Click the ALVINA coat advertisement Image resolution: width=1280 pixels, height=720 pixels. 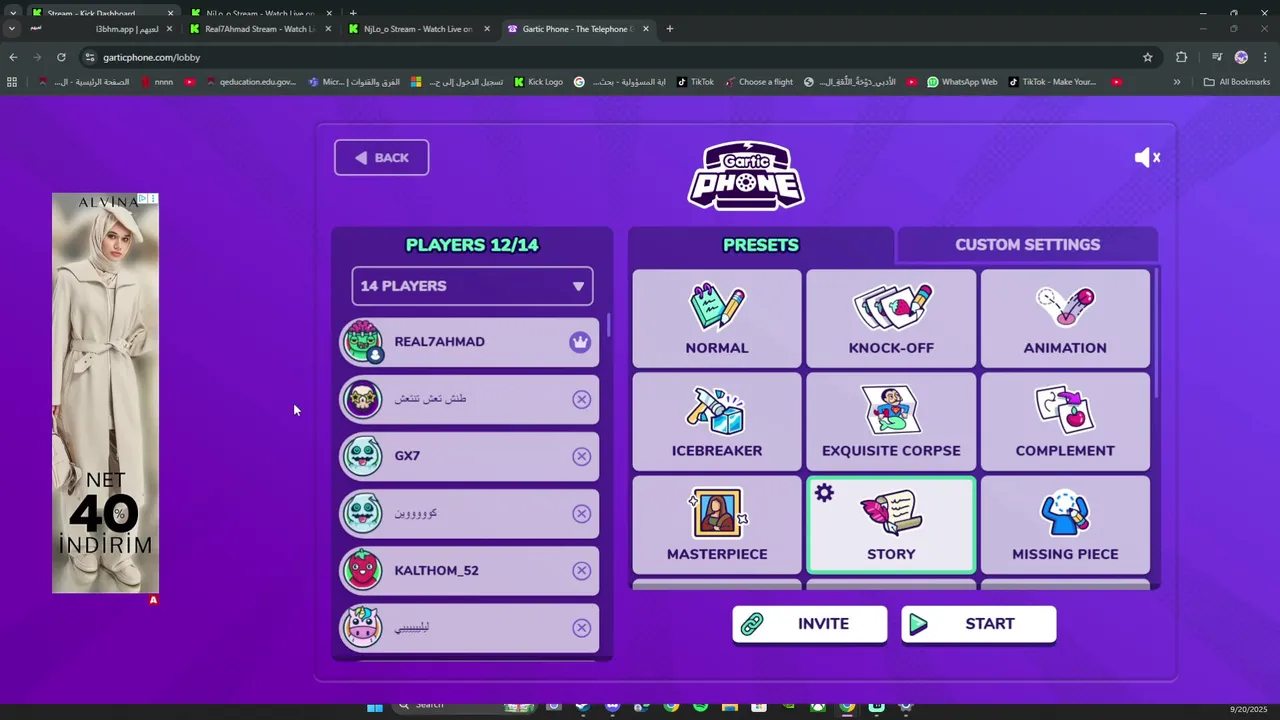(x=105, y=393)
